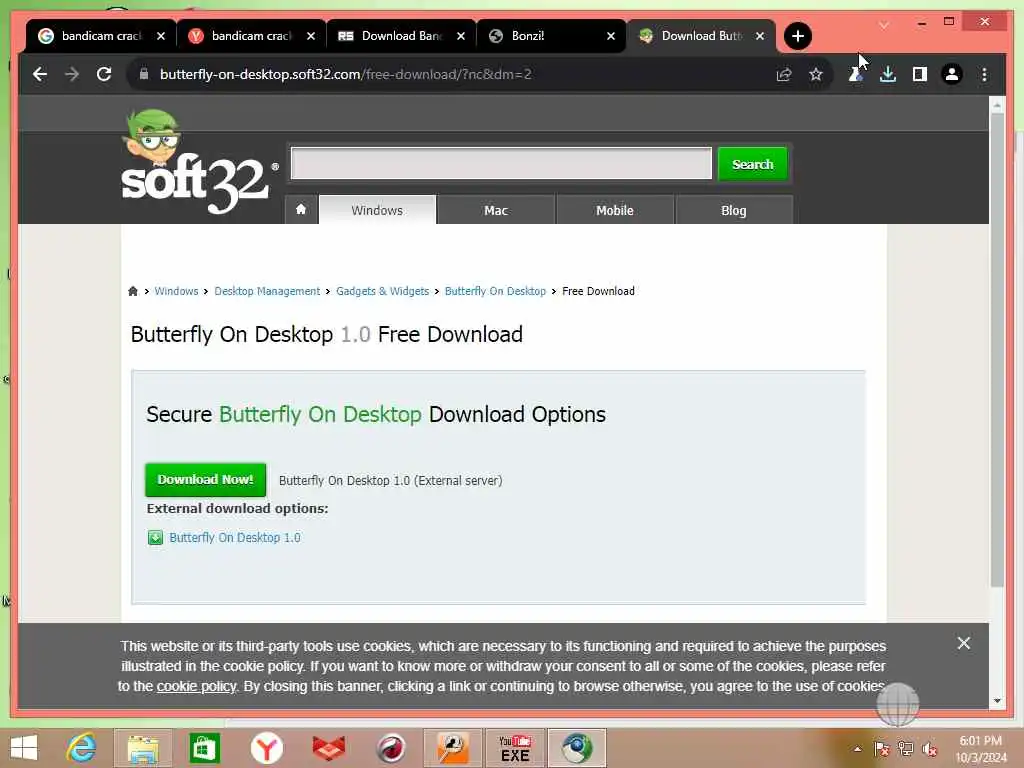
Task: Click the Butterfly On Desktop breadcrumb link
Action: pos(495,291)
